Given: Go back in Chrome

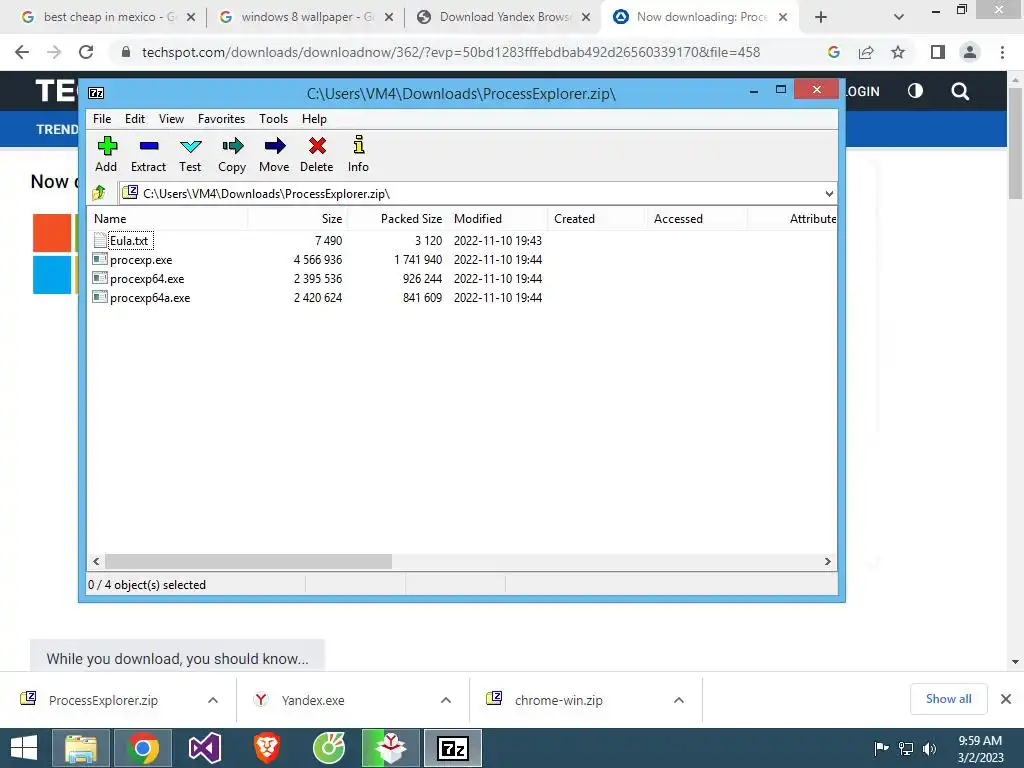Looking at the screenshot, I should (22, 52).
